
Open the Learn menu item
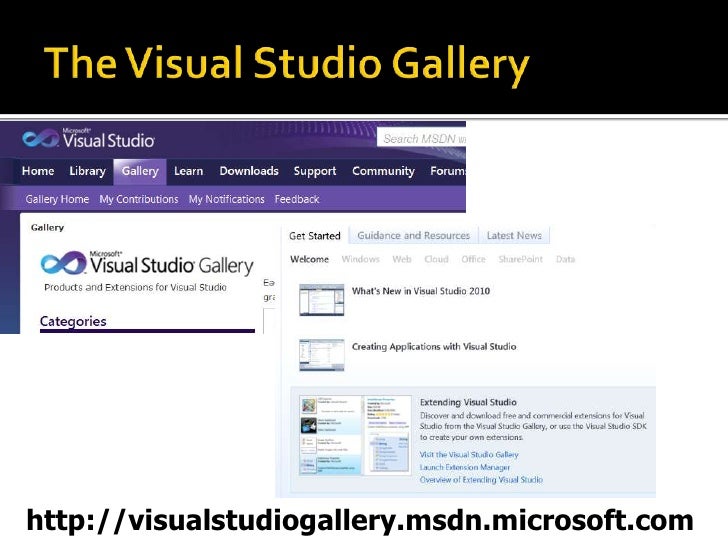coord(188,171)
